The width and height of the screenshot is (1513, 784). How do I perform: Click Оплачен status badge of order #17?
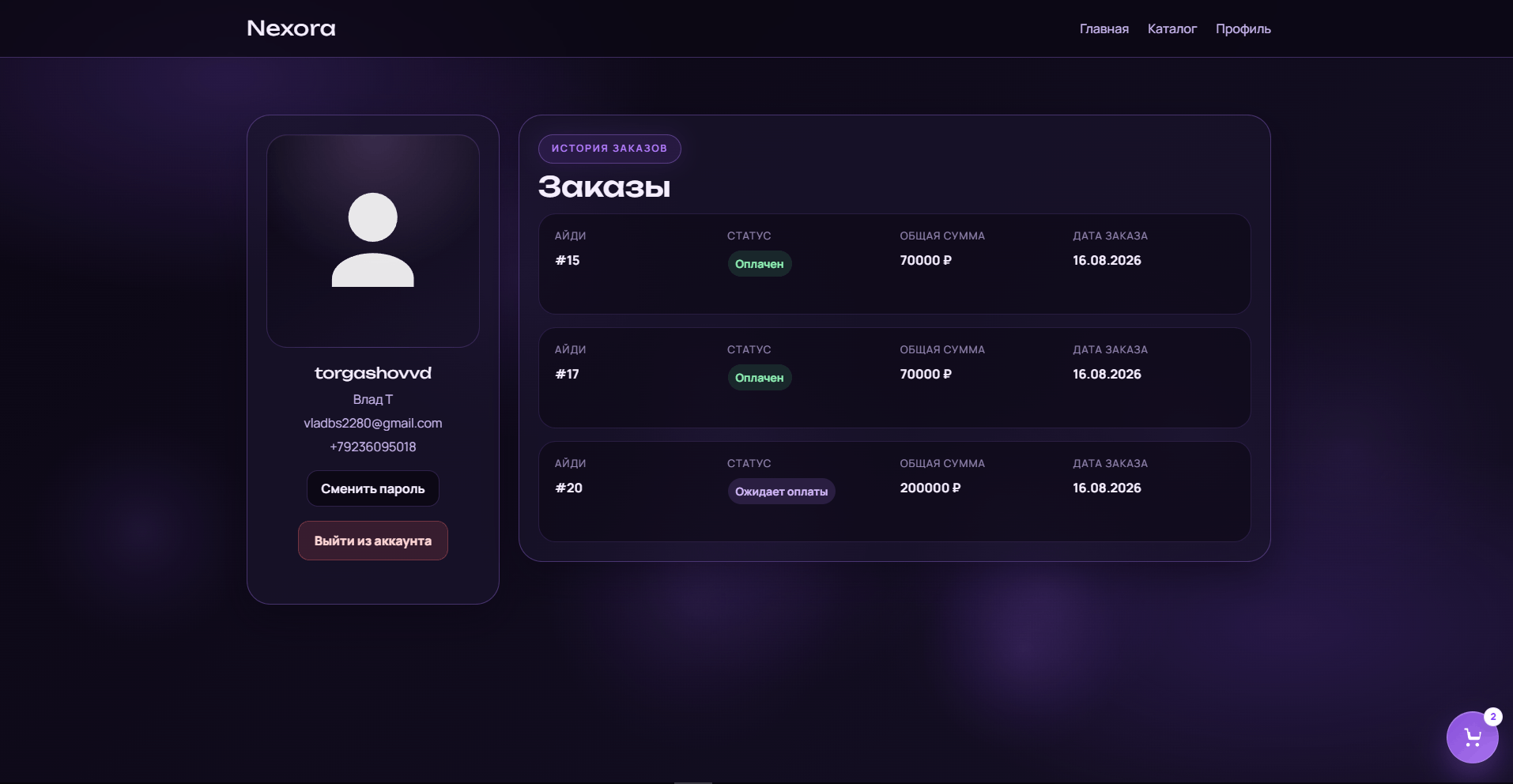tap(759, 378)
